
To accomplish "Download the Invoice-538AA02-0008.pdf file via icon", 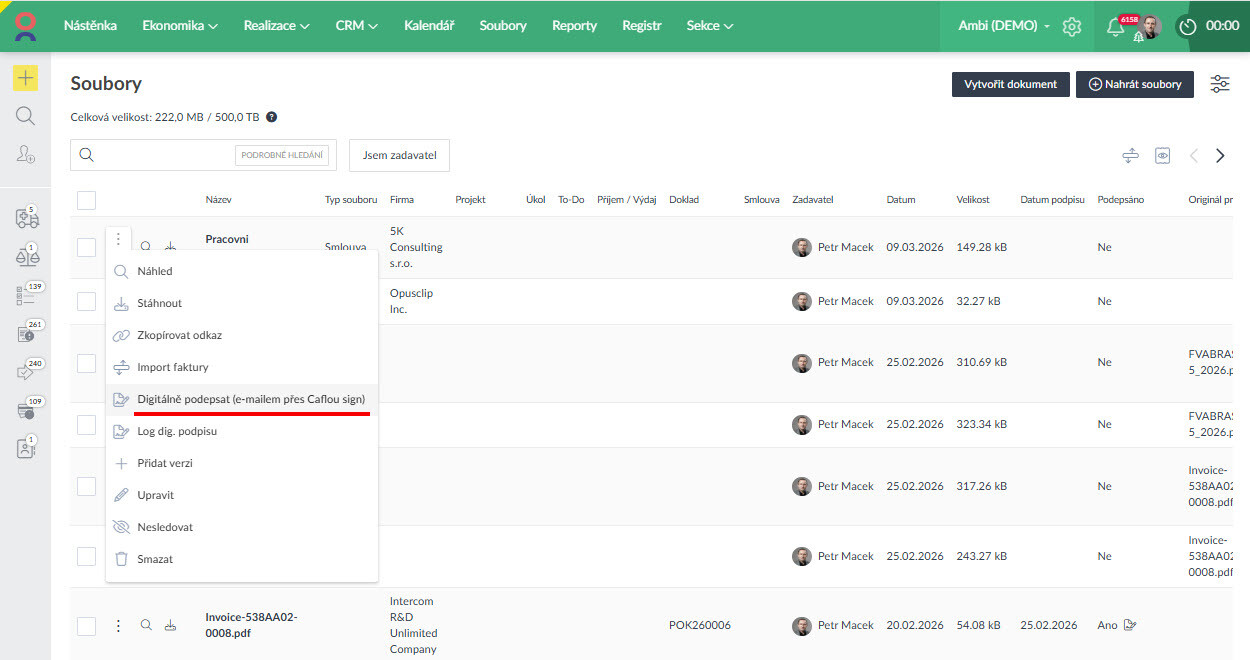I will click(171, 626).
